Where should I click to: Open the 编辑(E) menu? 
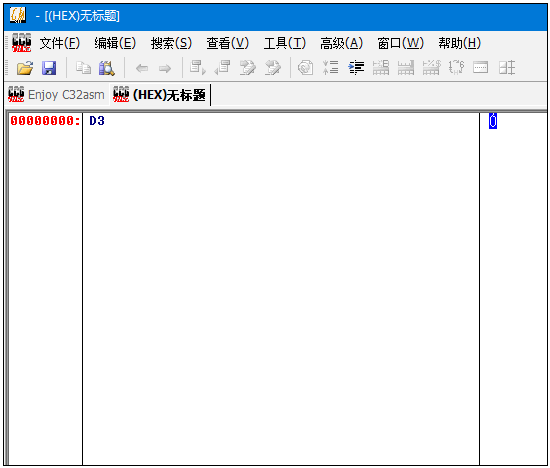[x=115, y=43]
